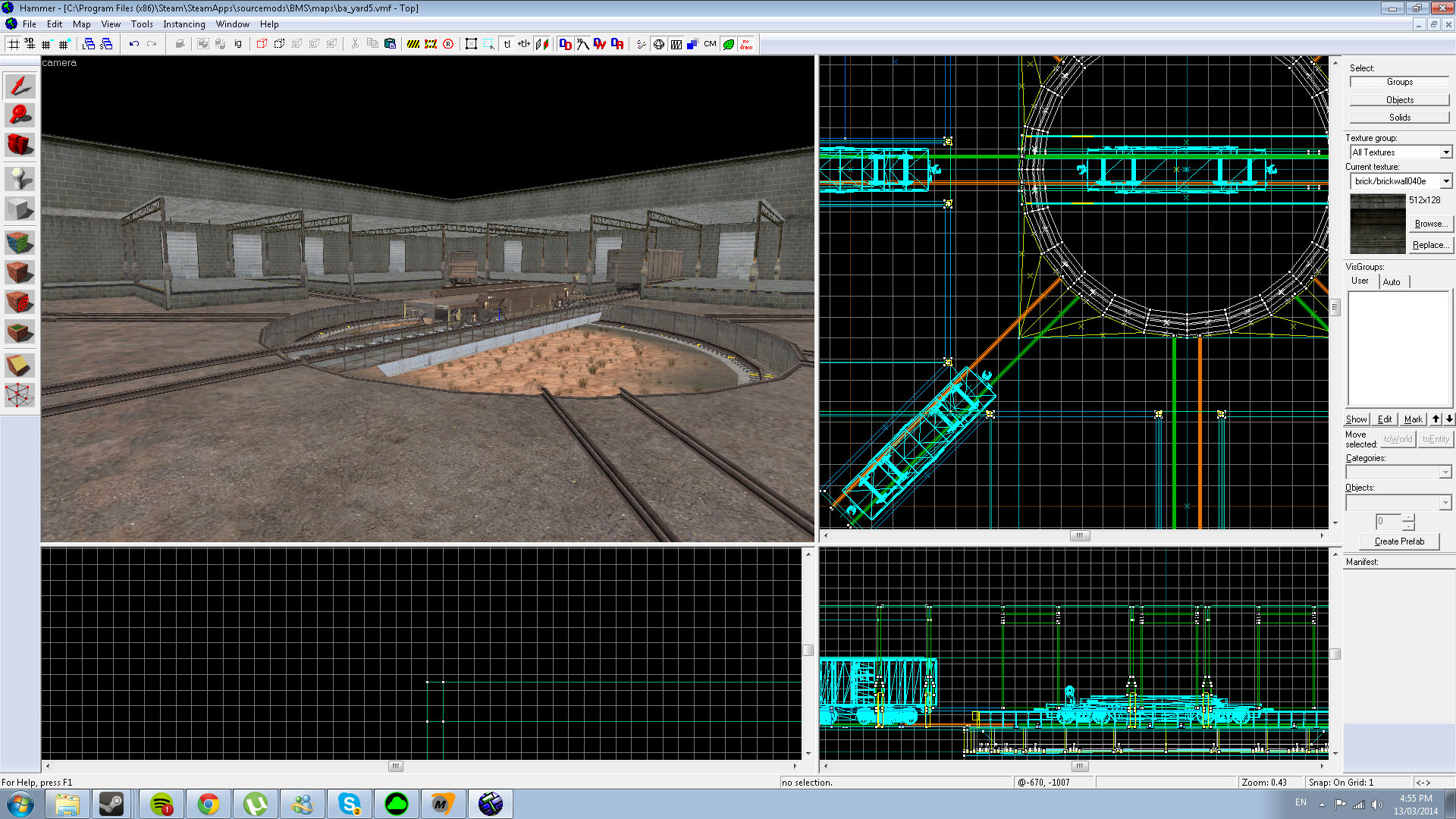Screen dimensions: 1456x819
Task: Toggle the 'ig' ignore groups button
Action: 238,44
